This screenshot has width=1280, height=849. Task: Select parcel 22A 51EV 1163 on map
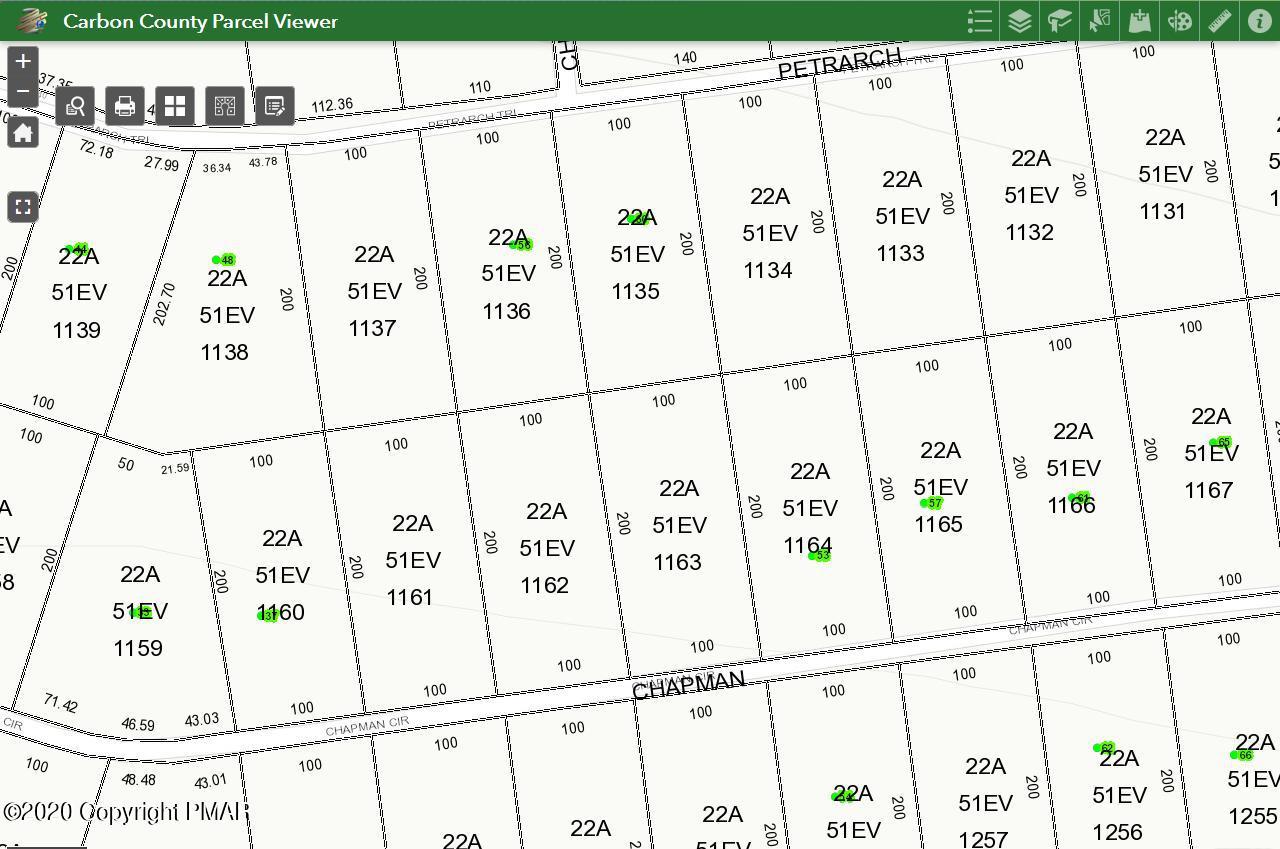tap(679, 525)
